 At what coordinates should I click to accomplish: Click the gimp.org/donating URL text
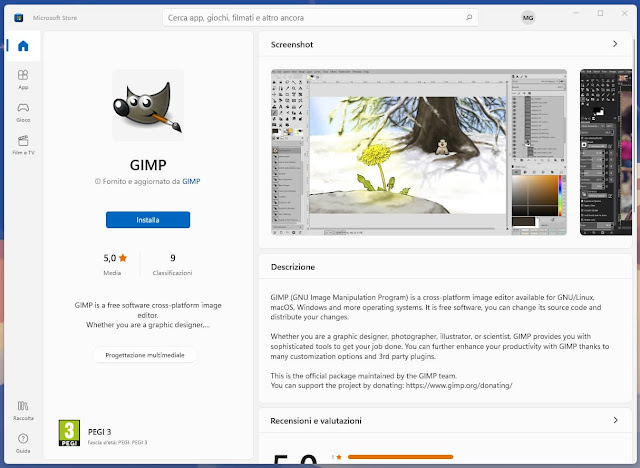(x=459, y=386)
